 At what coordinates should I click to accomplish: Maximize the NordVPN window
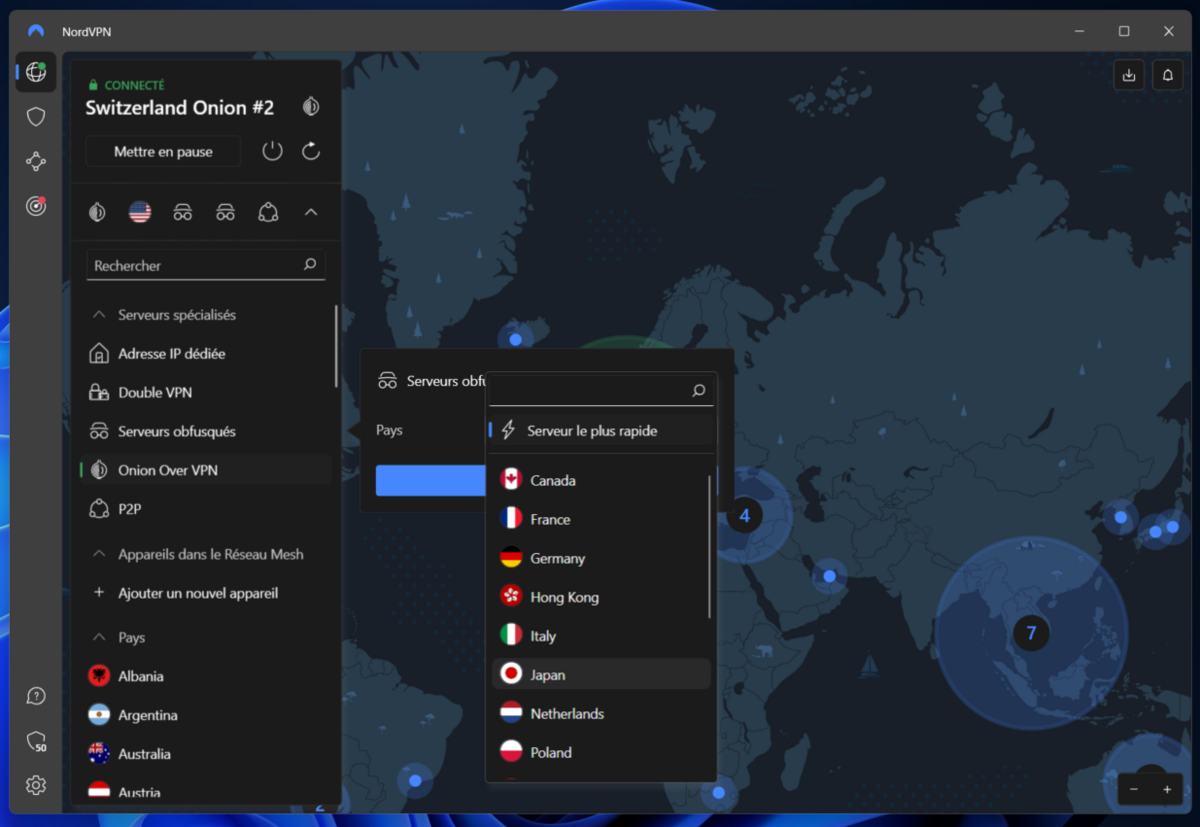click(x=1124, y=31)
